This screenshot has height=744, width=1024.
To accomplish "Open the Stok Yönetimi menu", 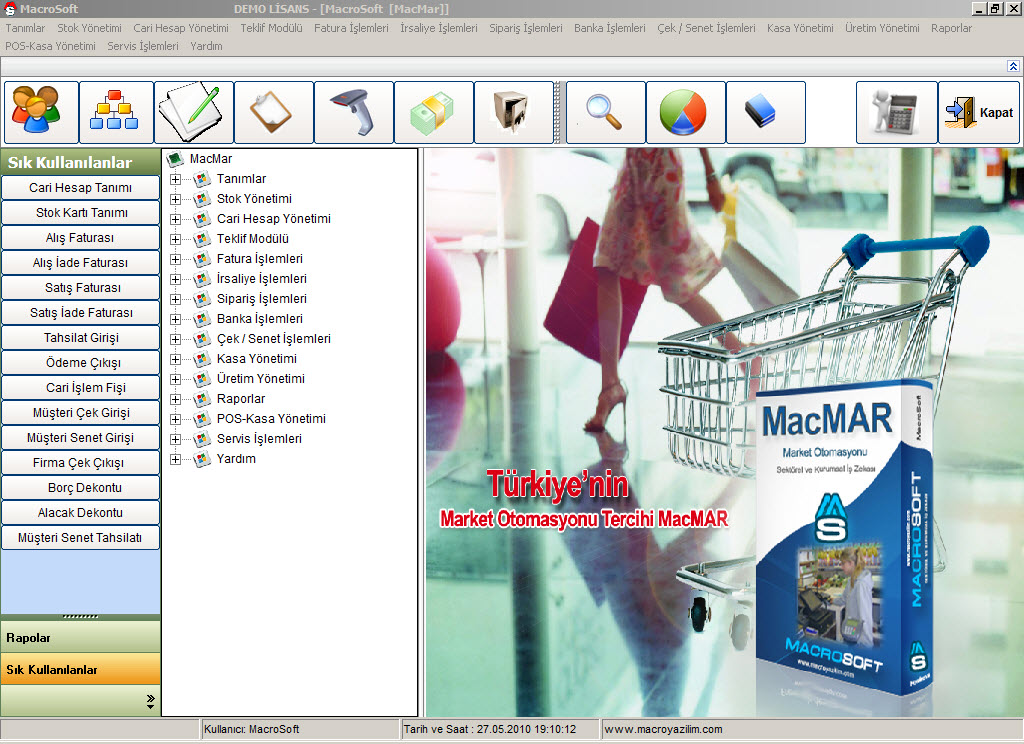I will pos(89,29).
